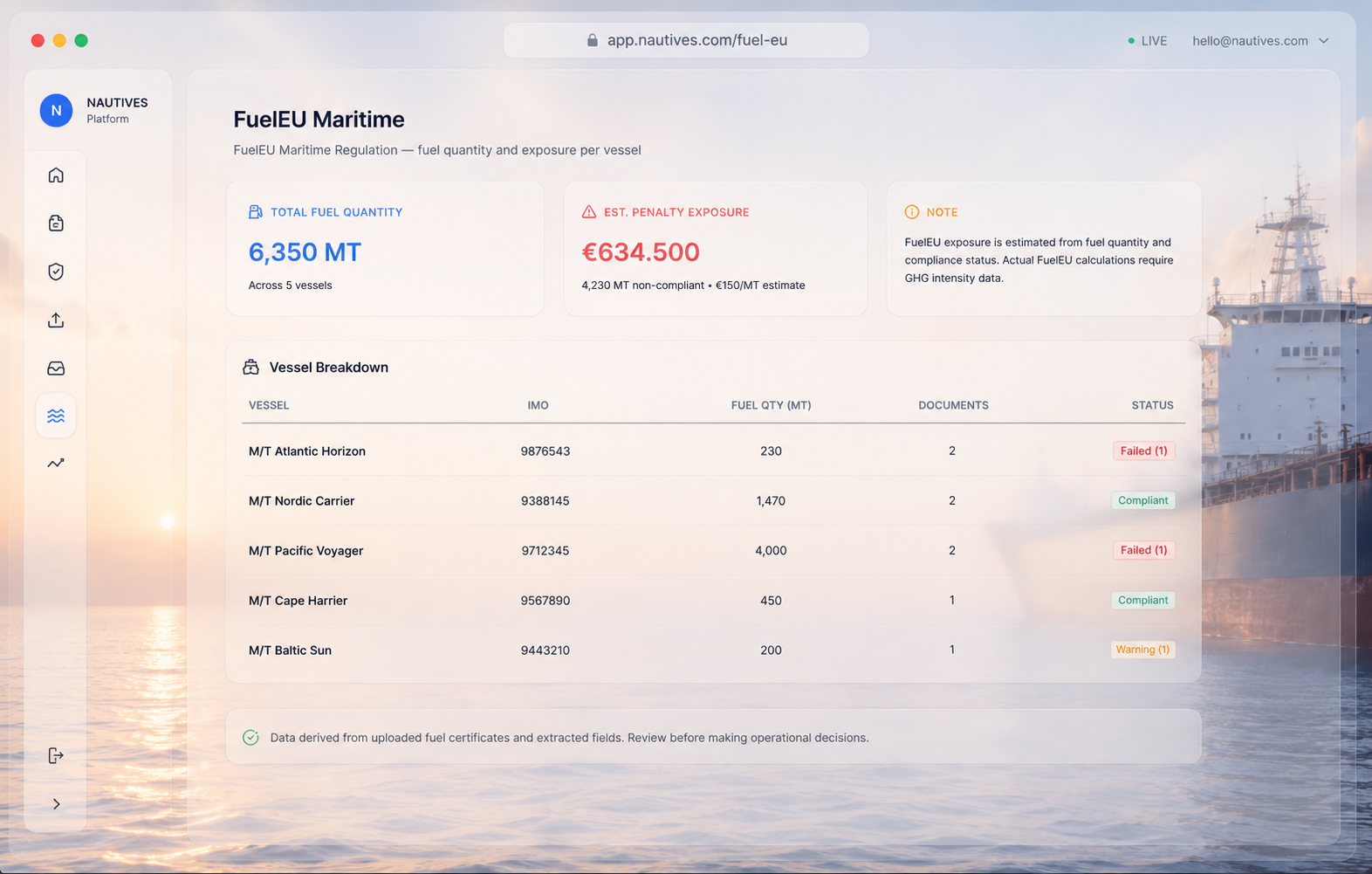Click the STATUS column header
Viewport: 1372px width, 874px height.
pyautogui.click(x=1152, y=405)
